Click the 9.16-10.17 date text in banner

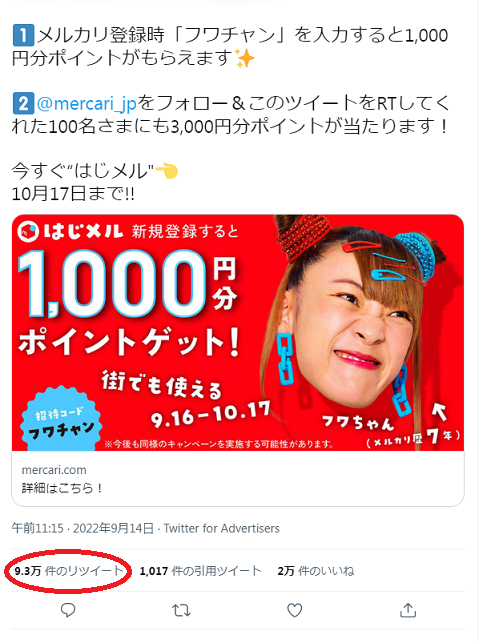pyautogui.click(x=210, y=414)
